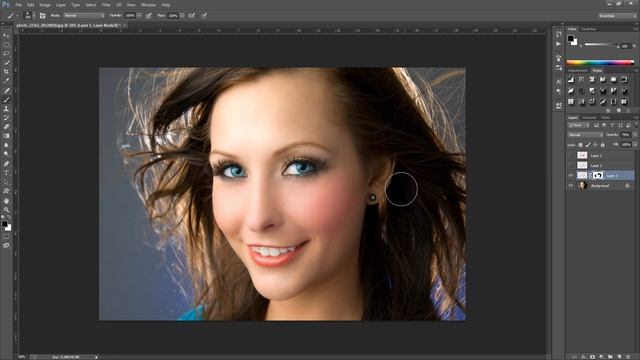Lock transparent pixels in Layers panel
The image size is (640, 360).
[x=580, y=145]
